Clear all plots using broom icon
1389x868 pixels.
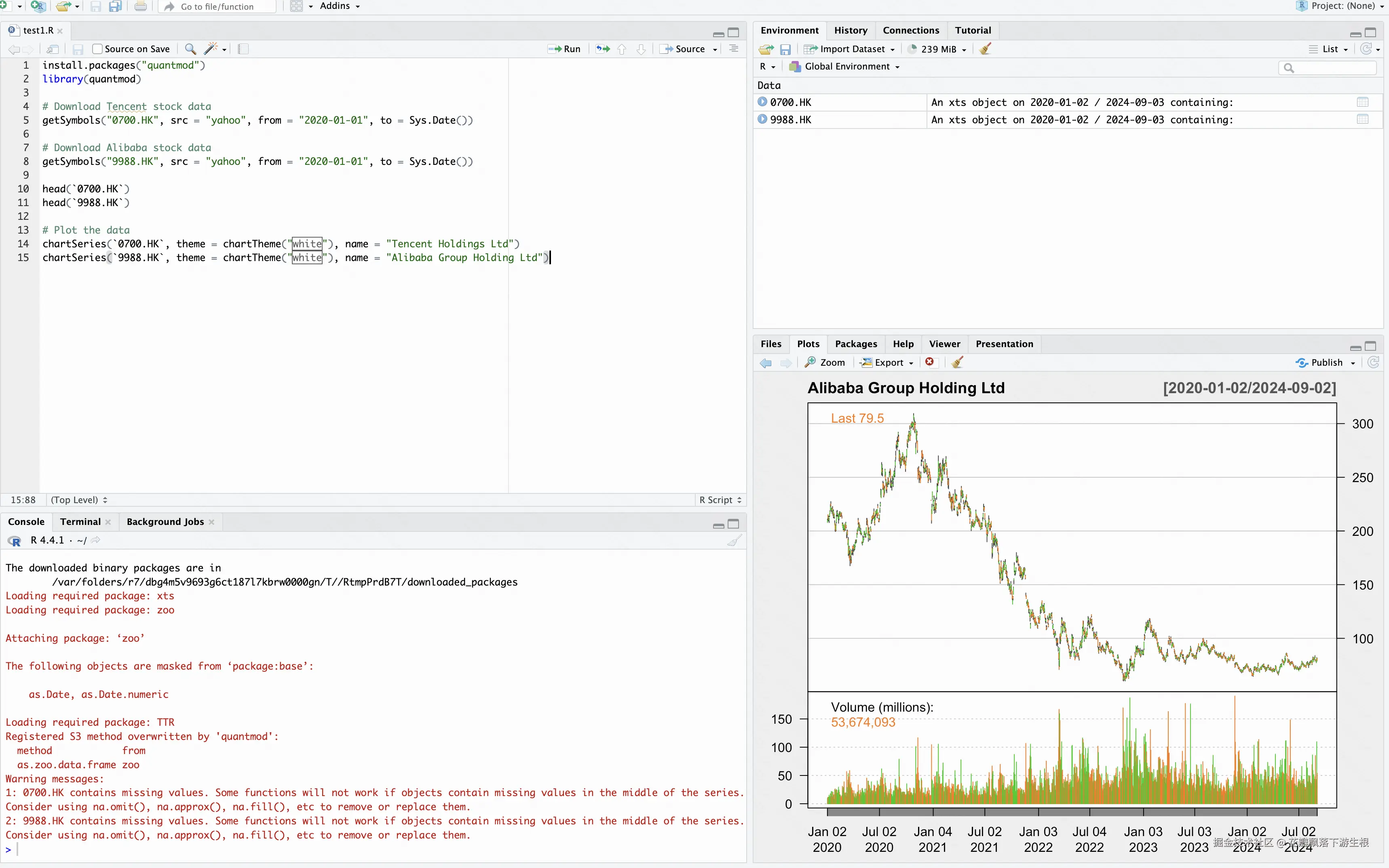(957, 362)
